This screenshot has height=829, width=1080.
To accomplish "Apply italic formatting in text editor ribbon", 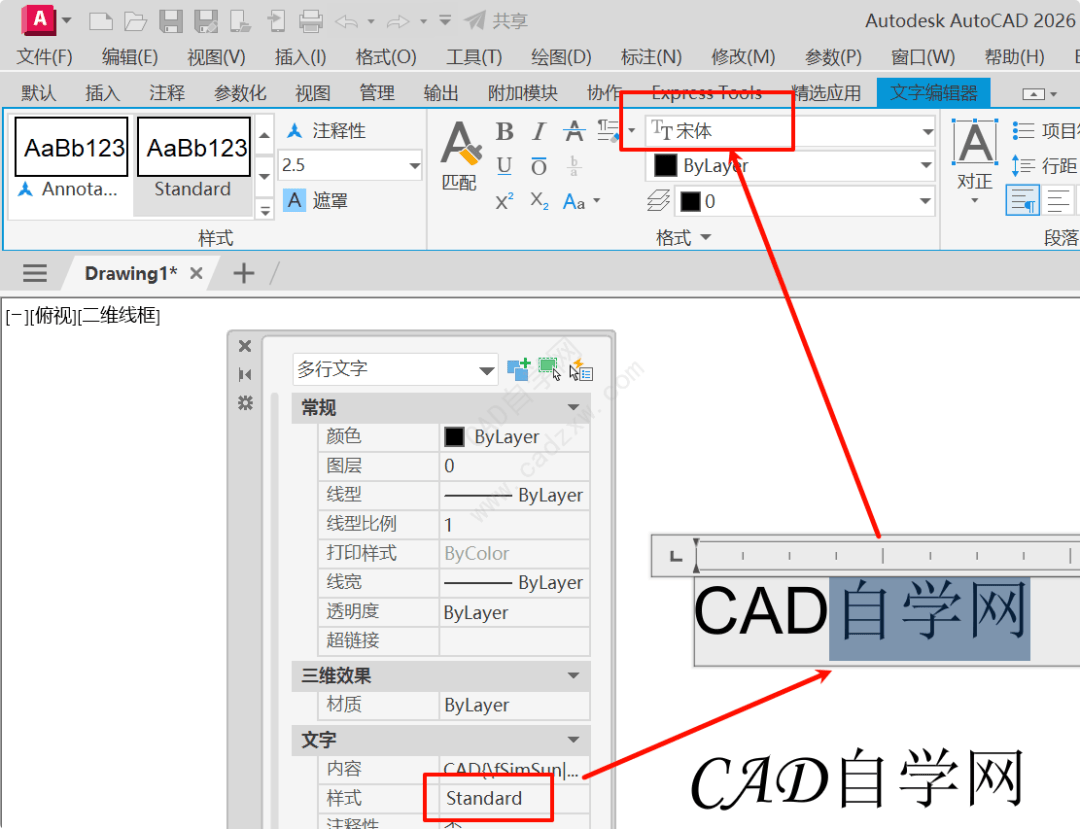I will (538, 131).
